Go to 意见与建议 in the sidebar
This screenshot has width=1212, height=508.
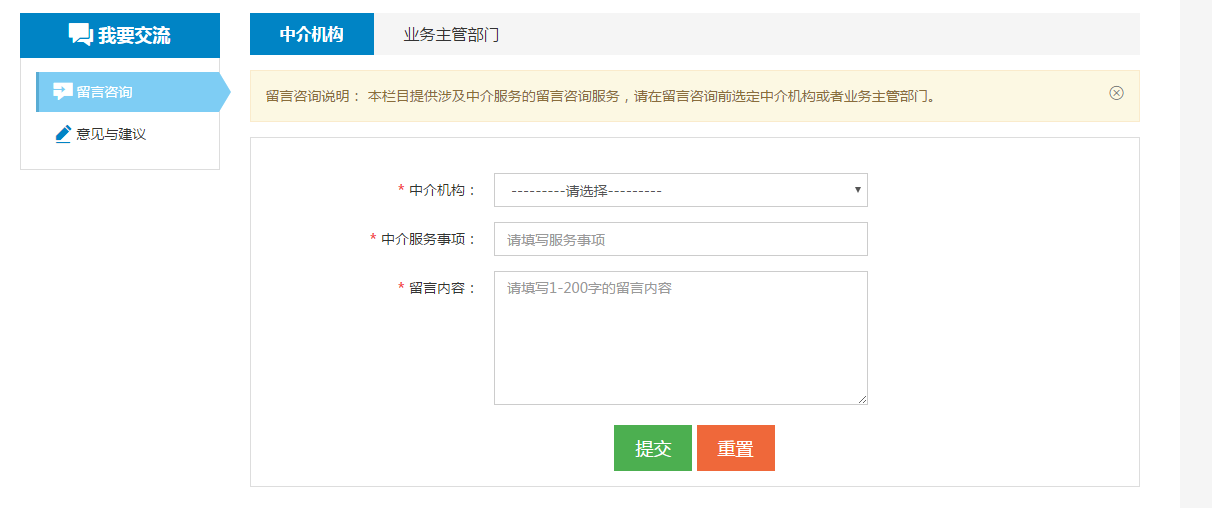coord(111,133)
